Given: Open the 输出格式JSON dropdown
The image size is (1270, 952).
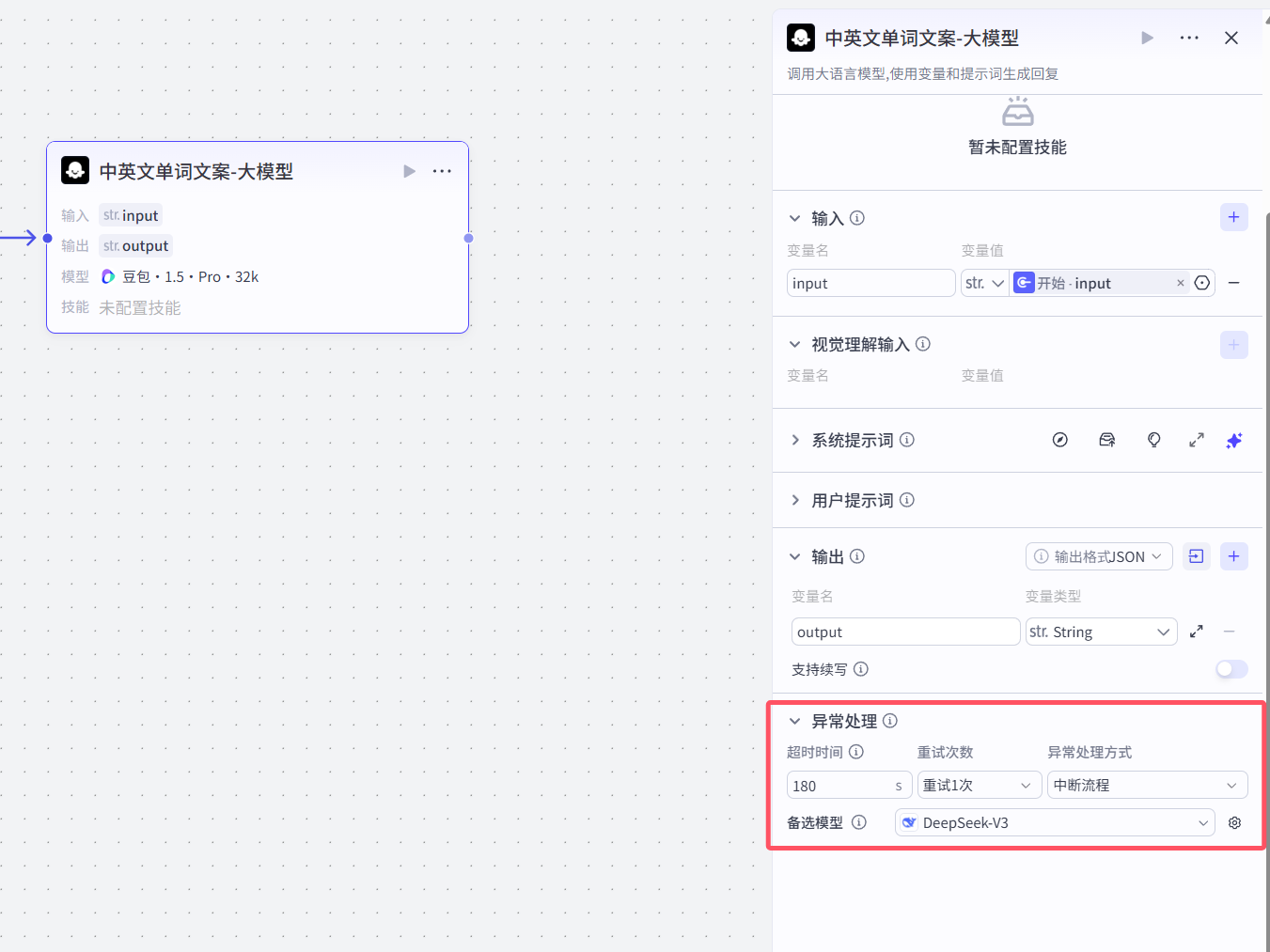Looking at the screenshot, I should point(1099,556).
